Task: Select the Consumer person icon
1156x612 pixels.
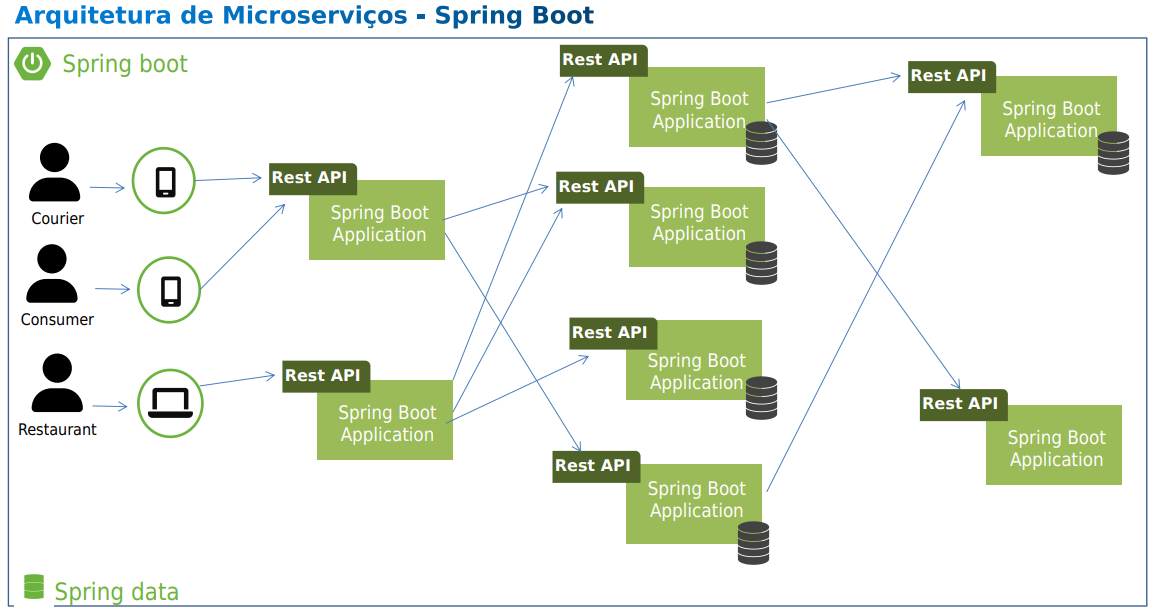Action: [52, 274]
